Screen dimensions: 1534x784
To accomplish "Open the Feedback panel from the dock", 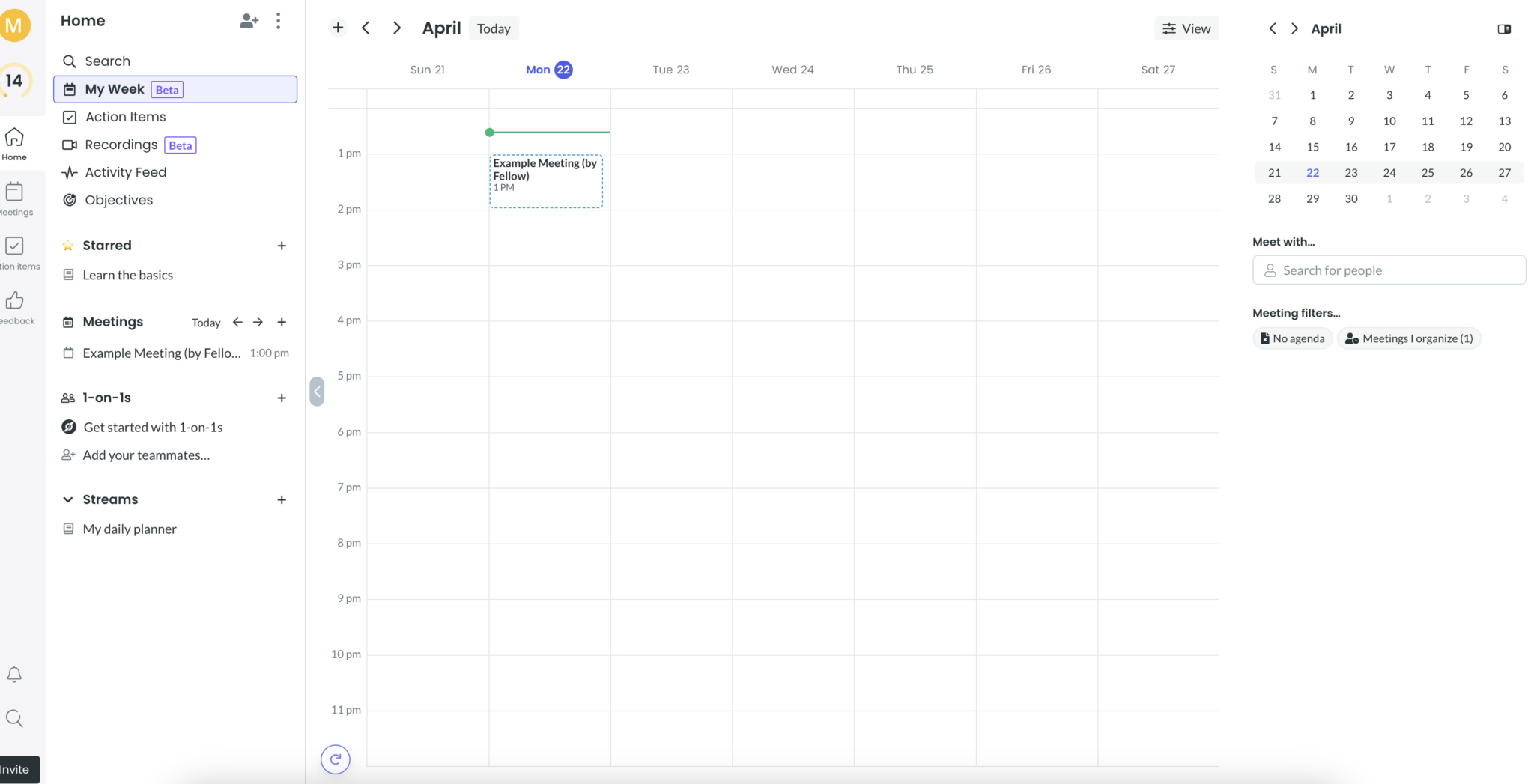I will (x=15, y=306).
